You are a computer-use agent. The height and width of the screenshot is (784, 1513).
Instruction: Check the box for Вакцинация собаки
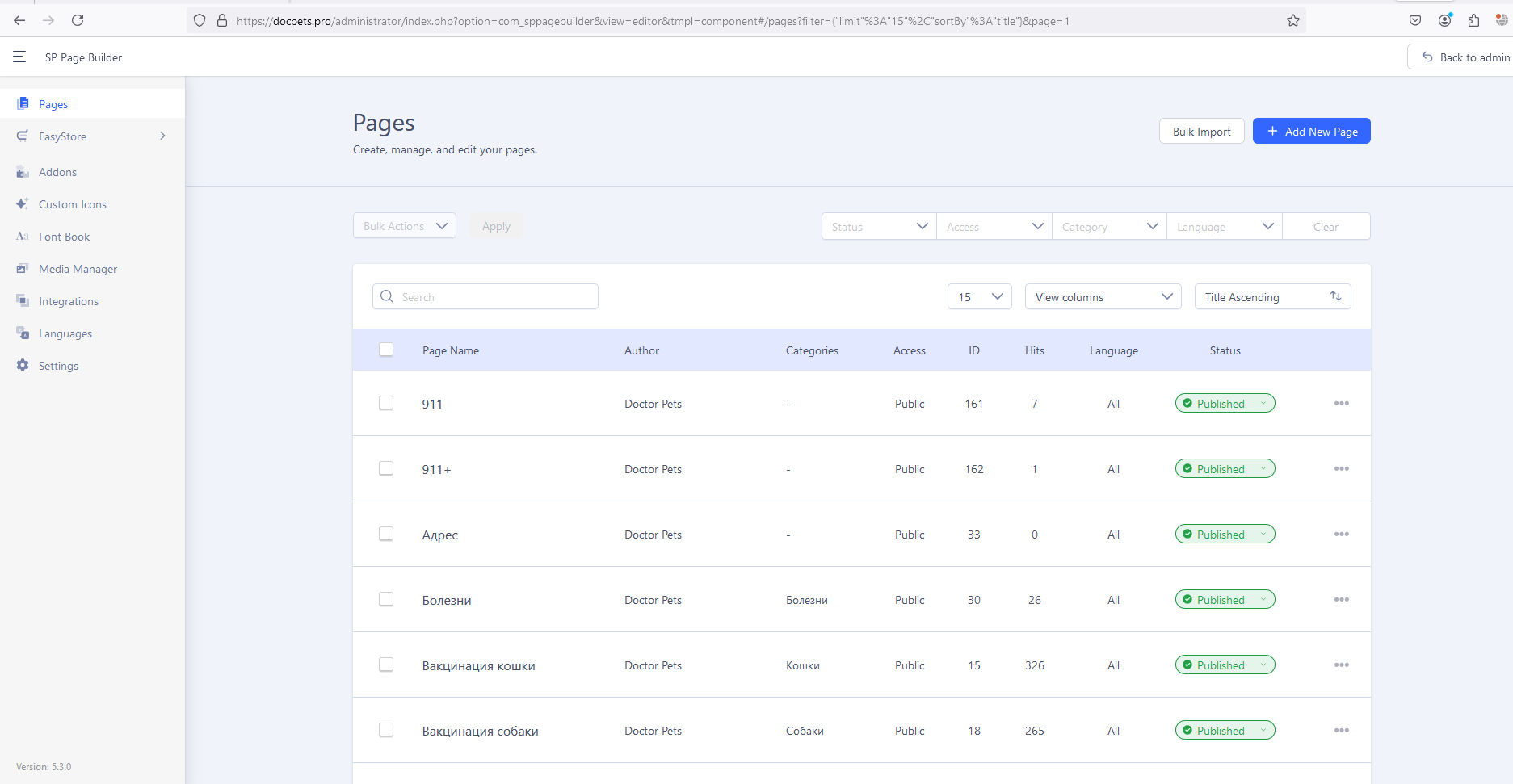[386, 730]
